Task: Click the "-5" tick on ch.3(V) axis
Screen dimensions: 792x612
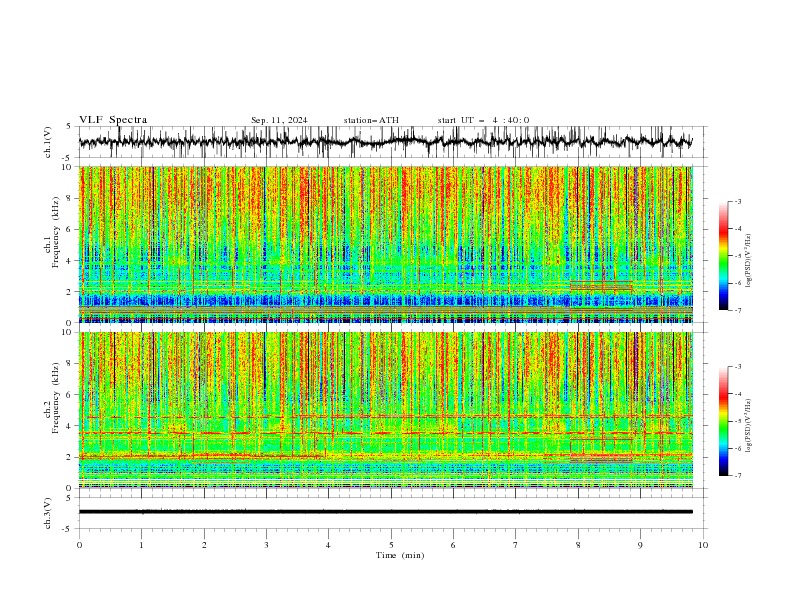Action: tap(68, 529)
